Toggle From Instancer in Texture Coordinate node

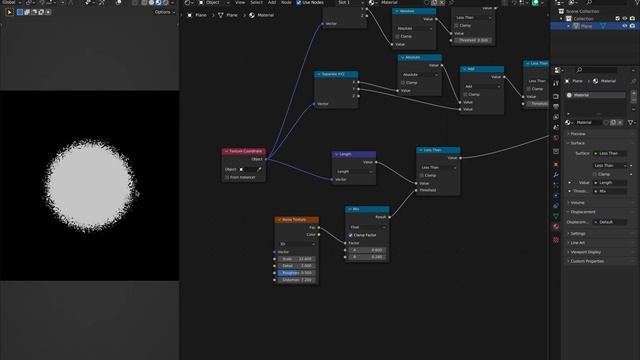pos(227,178)
